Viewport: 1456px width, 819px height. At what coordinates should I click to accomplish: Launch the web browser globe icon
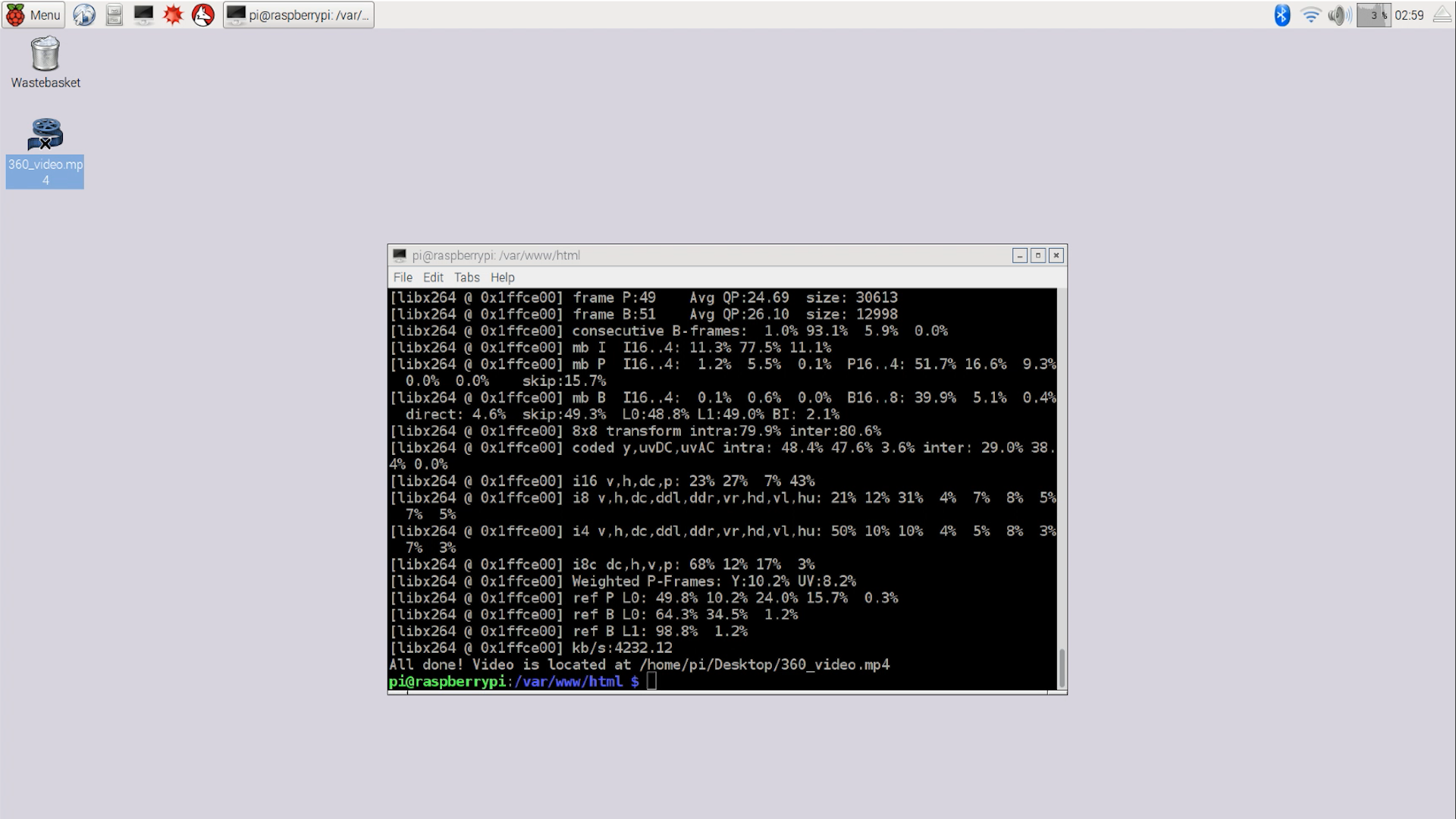click(84, 14)
